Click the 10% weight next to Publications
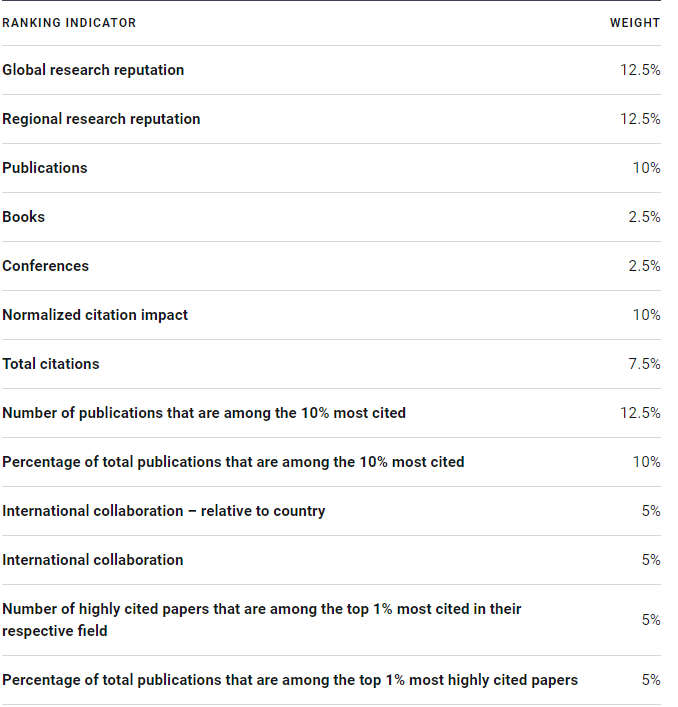The width and height of the screenshot is (678, 707). (x=646, y=168)
